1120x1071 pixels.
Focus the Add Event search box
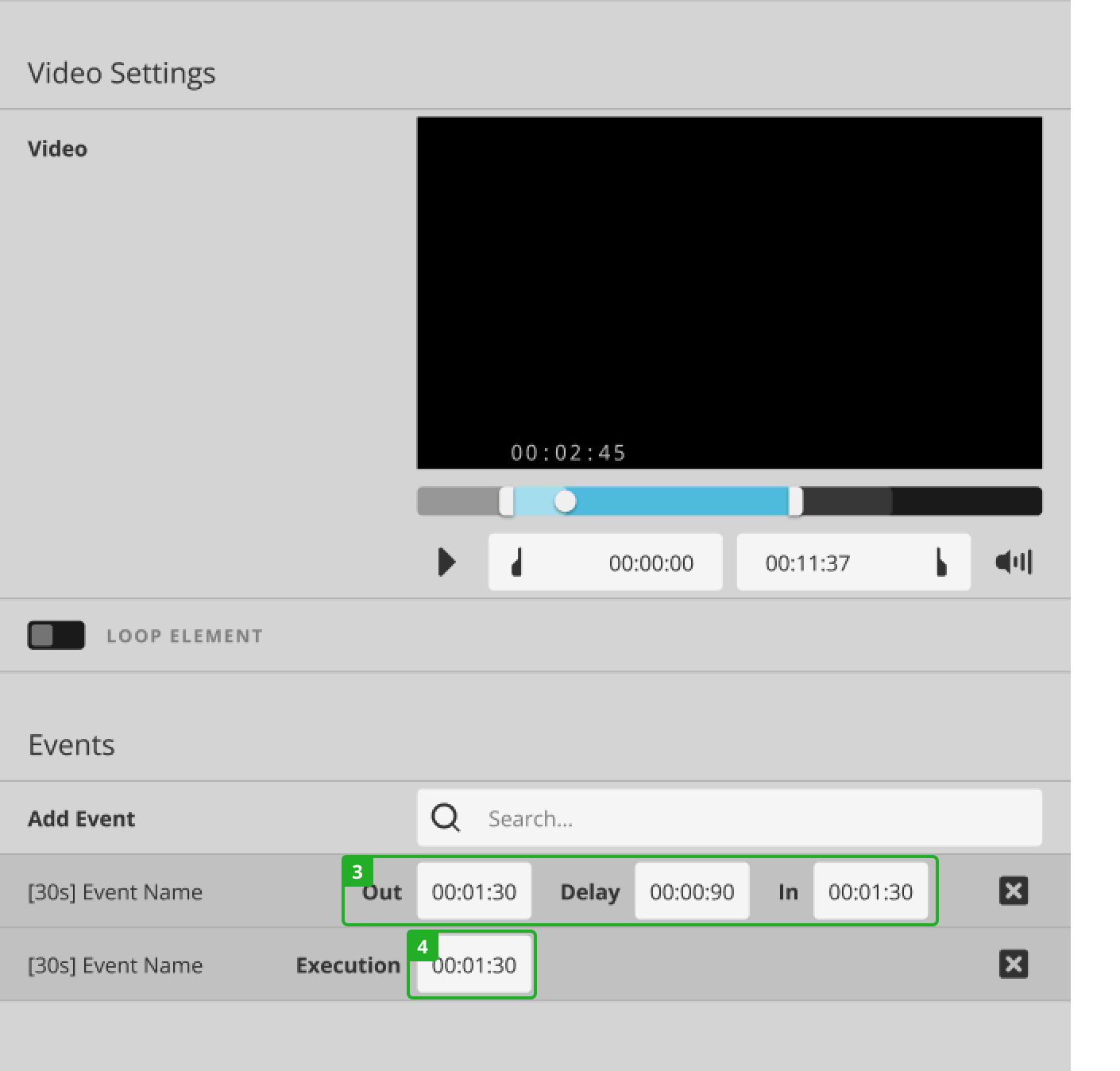[x=755, y=818]
